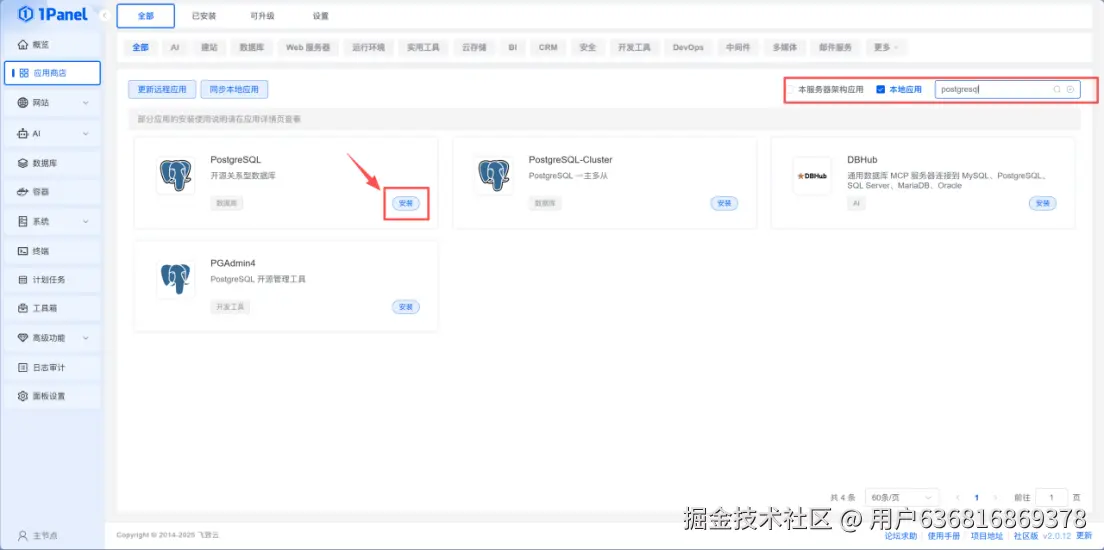The width and height of the screenshot is (1104, 550).
Task: Filter by 邮件服务 mail service category
Action: (x=835, y=47)
